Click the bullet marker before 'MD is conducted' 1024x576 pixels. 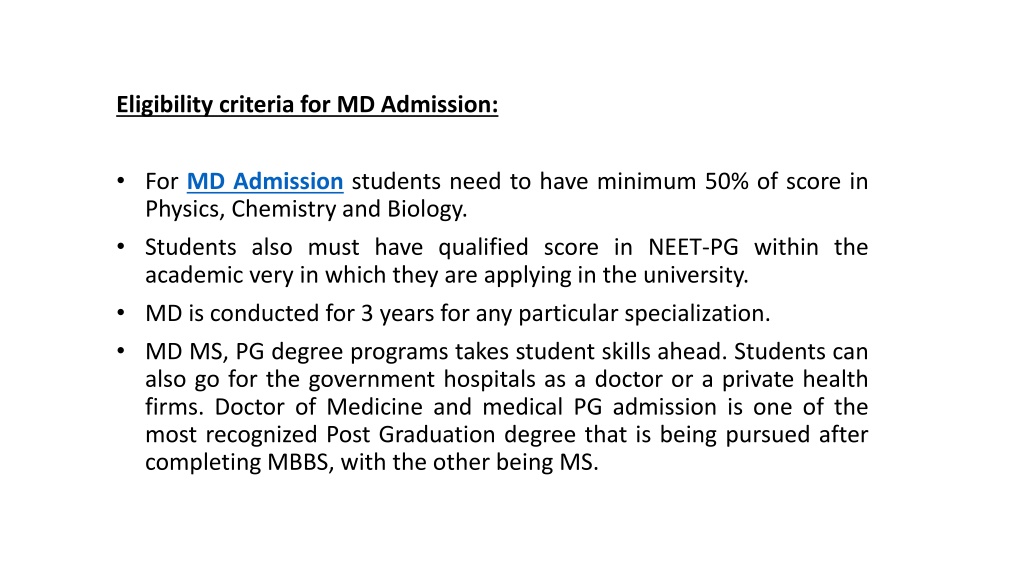pyautogui.click(x=121, y=312)
